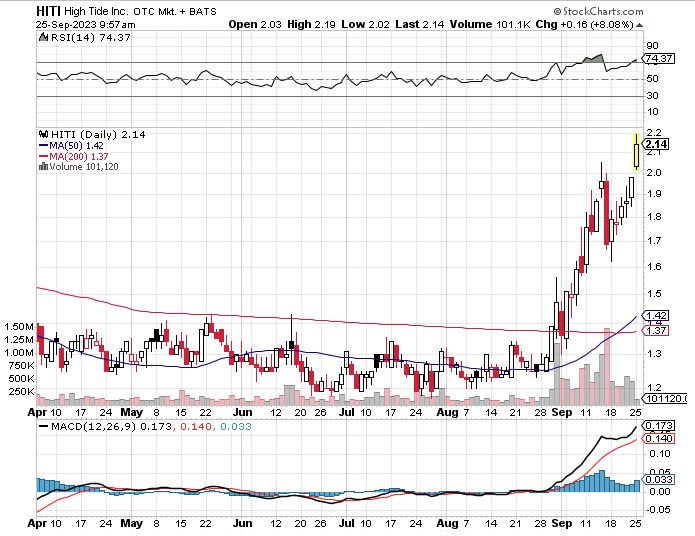The image size is (695, 536).
Task: Click the 1.42 MA(50) price tag
Action: coord(656,316)
